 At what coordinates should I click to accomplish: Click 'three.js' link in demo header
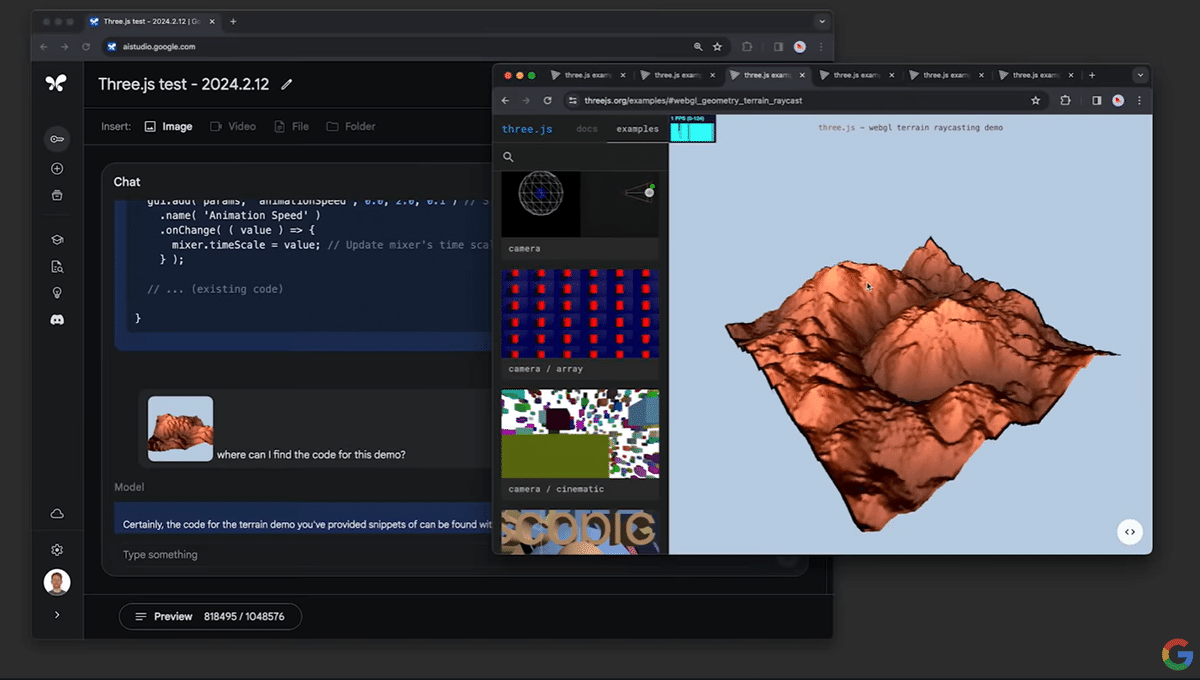(x=838, y=128)
